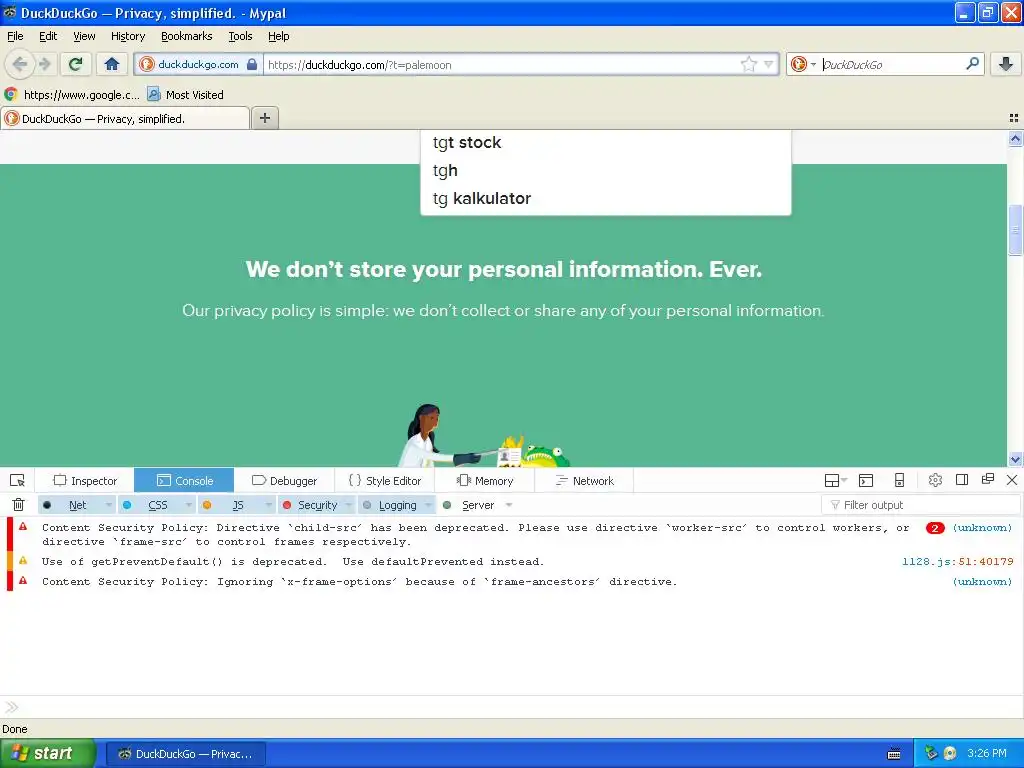Click the Windows start button

[47, 753]
